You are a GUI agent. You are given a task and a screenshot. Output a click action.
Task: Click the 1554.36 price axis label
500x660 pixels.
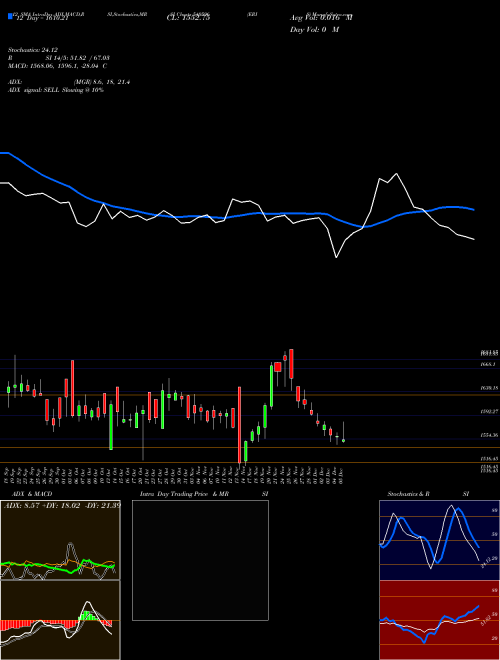490,435
